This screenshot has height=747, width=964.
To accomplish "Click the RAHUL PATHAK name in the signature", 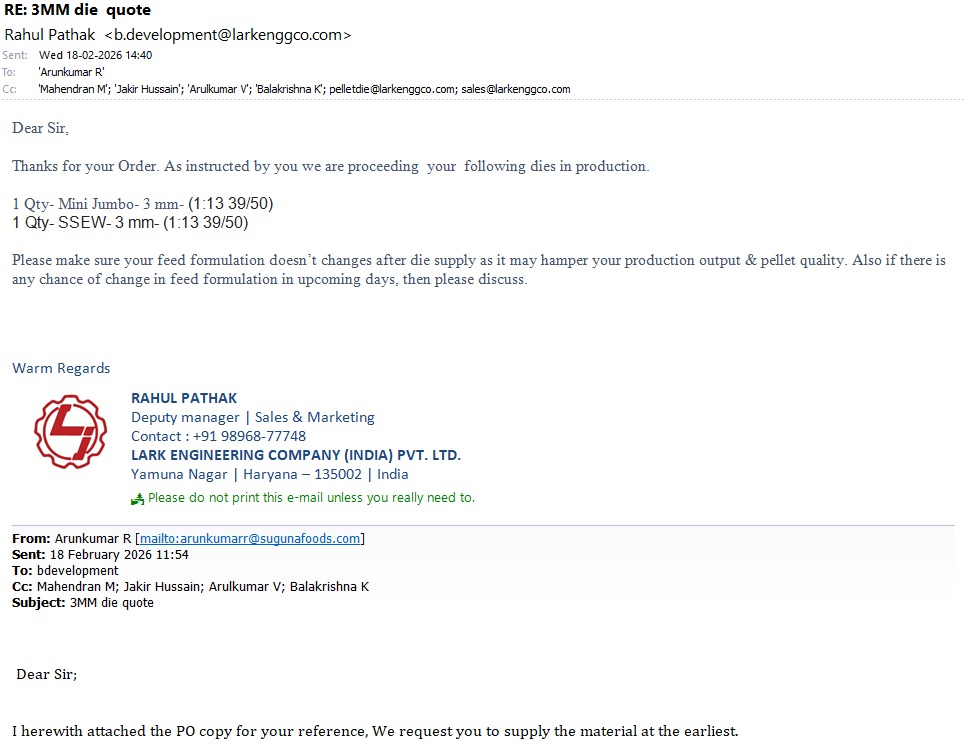I will (184, 398).
